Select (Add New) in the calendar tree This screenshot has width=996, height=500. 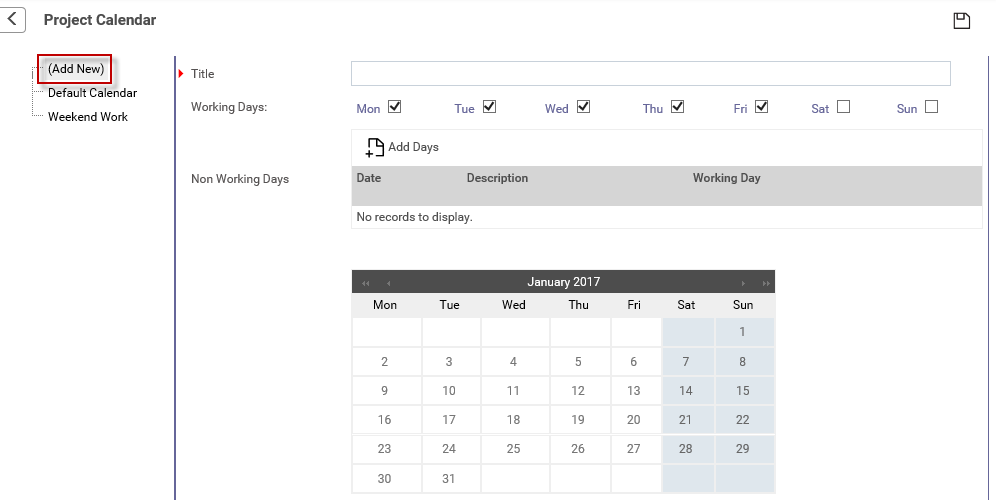coord(76,69)
